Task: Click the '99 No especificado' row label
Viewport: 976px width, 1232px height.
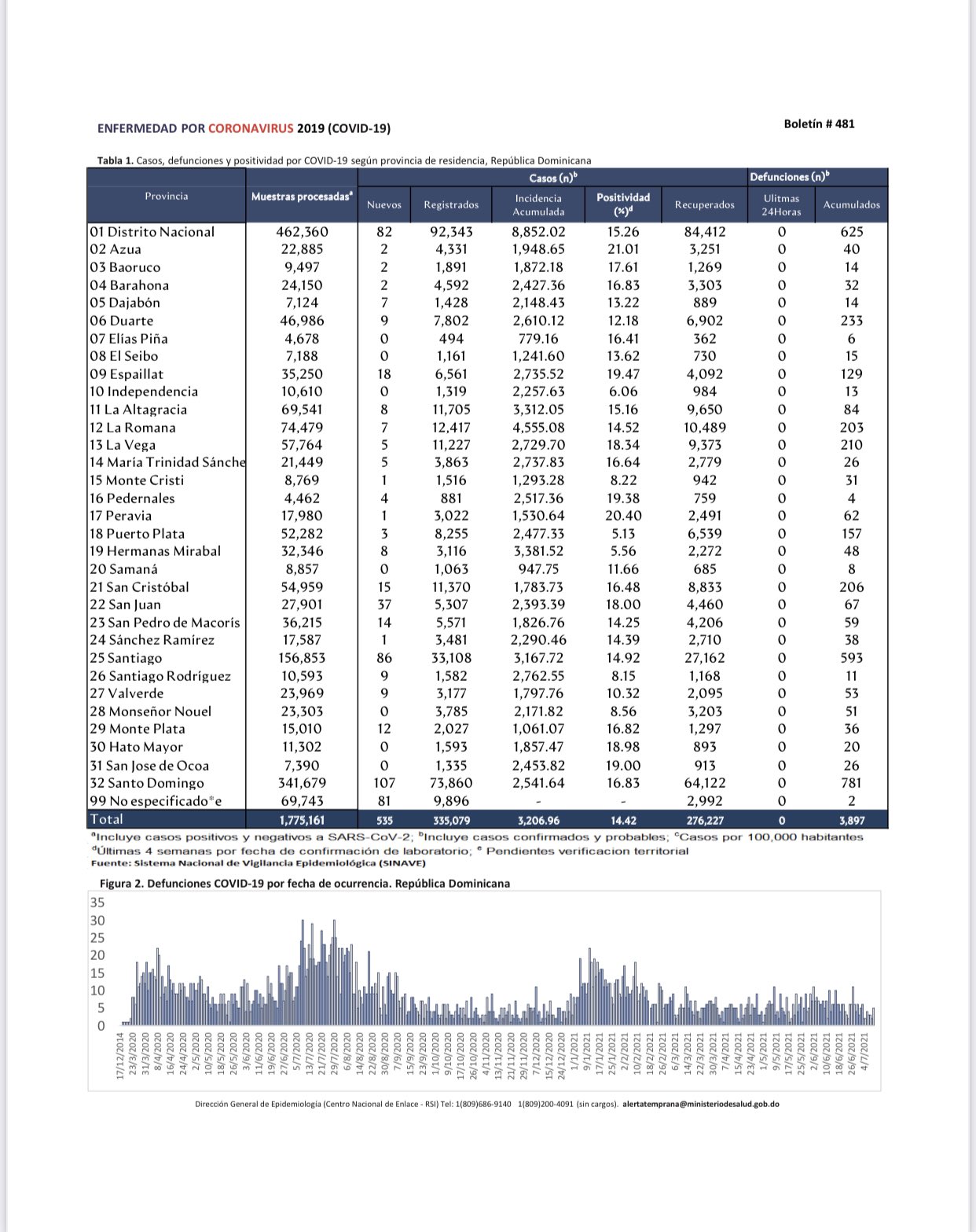Action: pos(156,801)
